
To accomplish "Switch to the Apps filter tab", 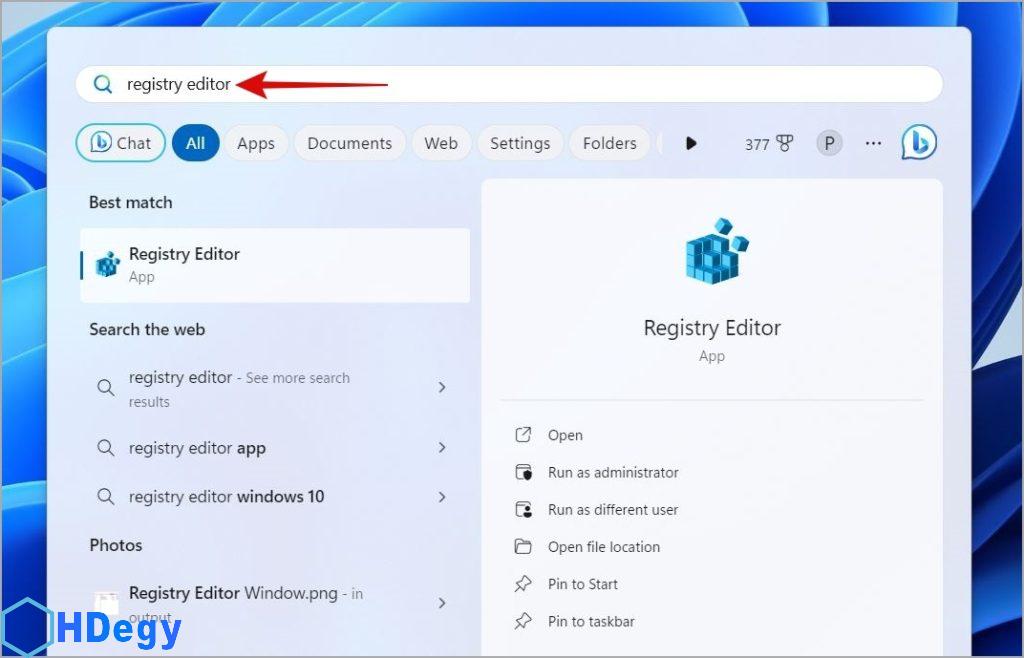I will pyautogui.click(x=256, y=143).
